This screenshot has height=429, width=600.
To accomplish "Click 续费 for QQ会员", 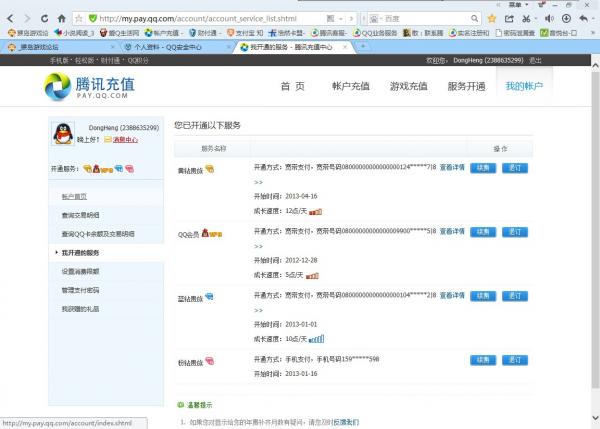I will (x=483, y=232).
